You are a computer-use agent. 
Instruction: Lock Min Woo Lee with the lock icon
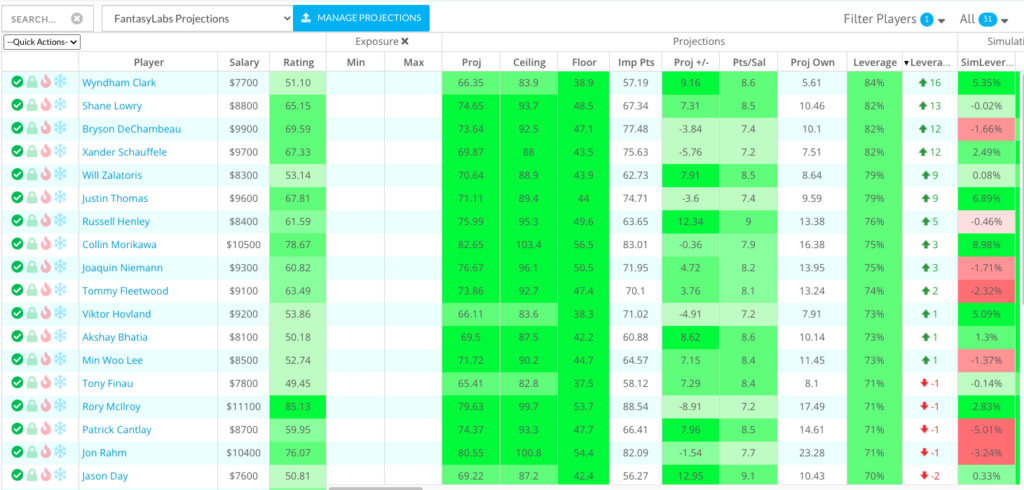coord(31,360)
